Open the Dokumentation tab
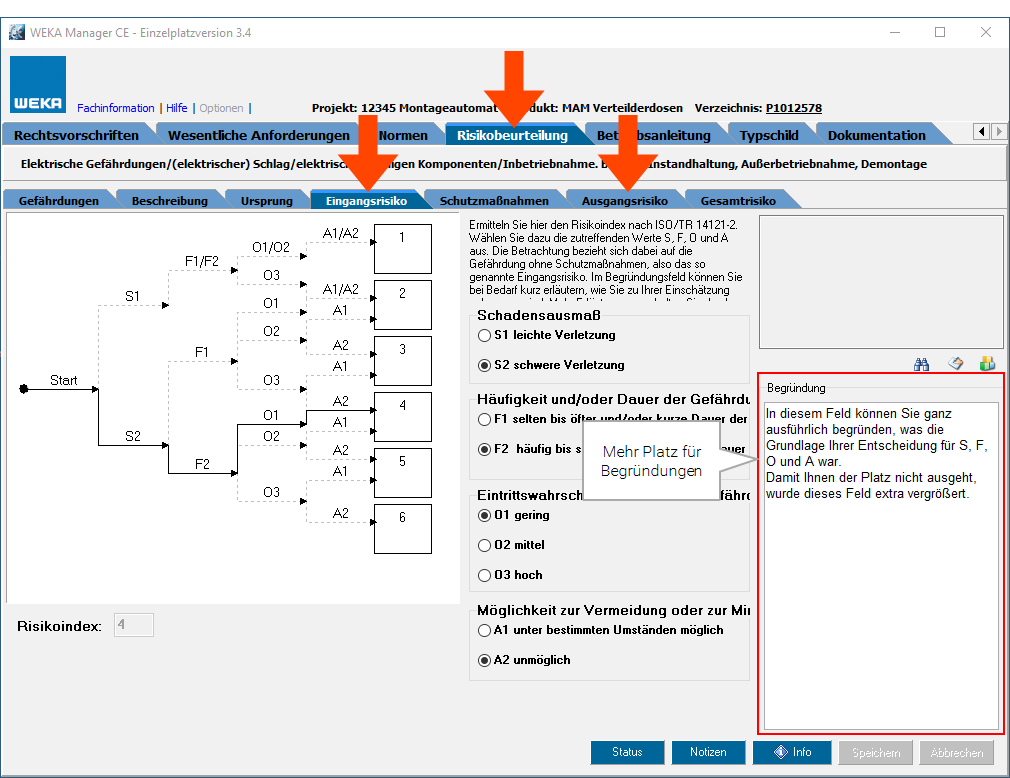The image size is (1010, 778). [x=876, y=135]
